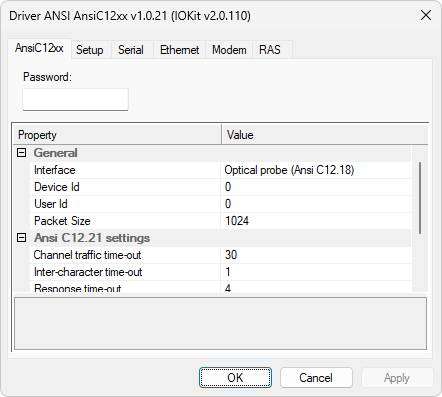Click the Password input field
442x397 pixels.
click(x=75, y=99)
